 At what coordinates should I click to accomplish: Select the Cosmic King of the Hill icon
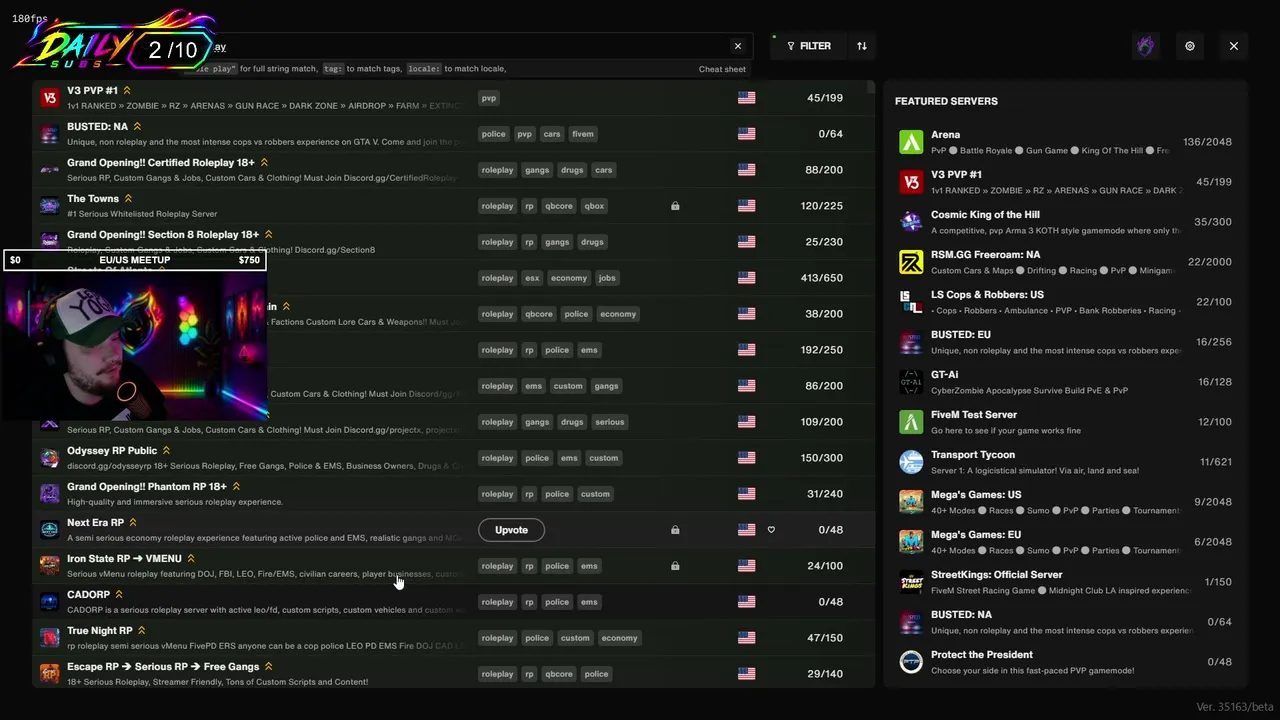[x=911, y=222]
